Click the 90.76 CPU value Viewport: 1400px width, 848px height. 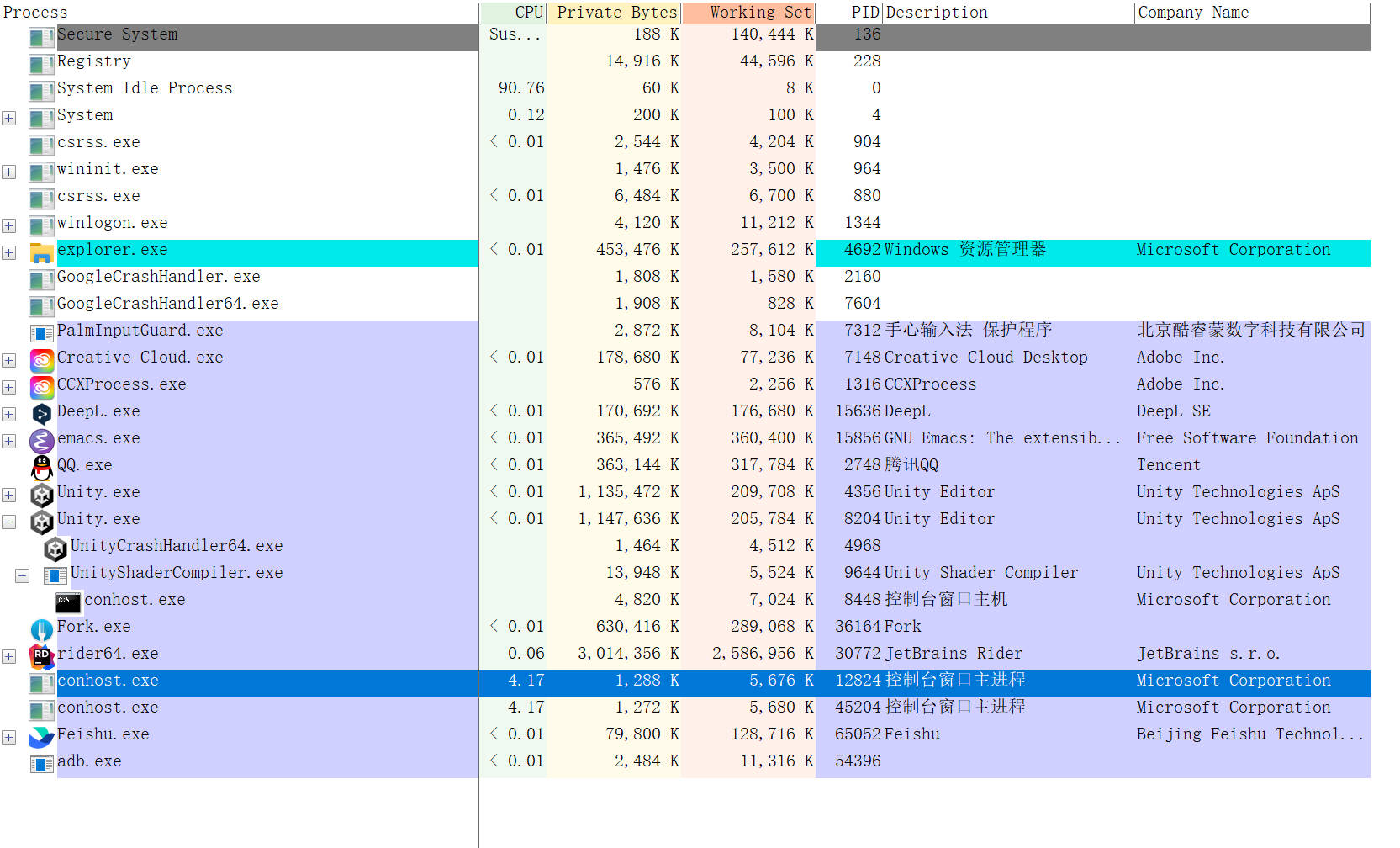coord(521,88)
